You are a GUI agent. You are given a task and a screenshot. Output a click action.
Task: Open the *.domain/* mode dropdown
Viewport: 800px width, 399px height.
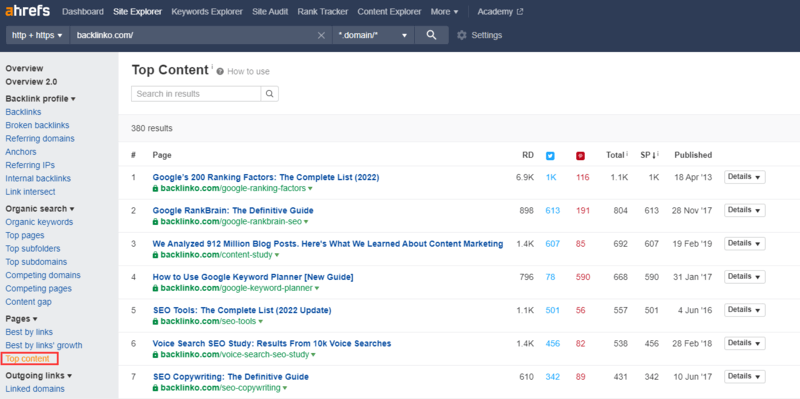pos(372,35)
